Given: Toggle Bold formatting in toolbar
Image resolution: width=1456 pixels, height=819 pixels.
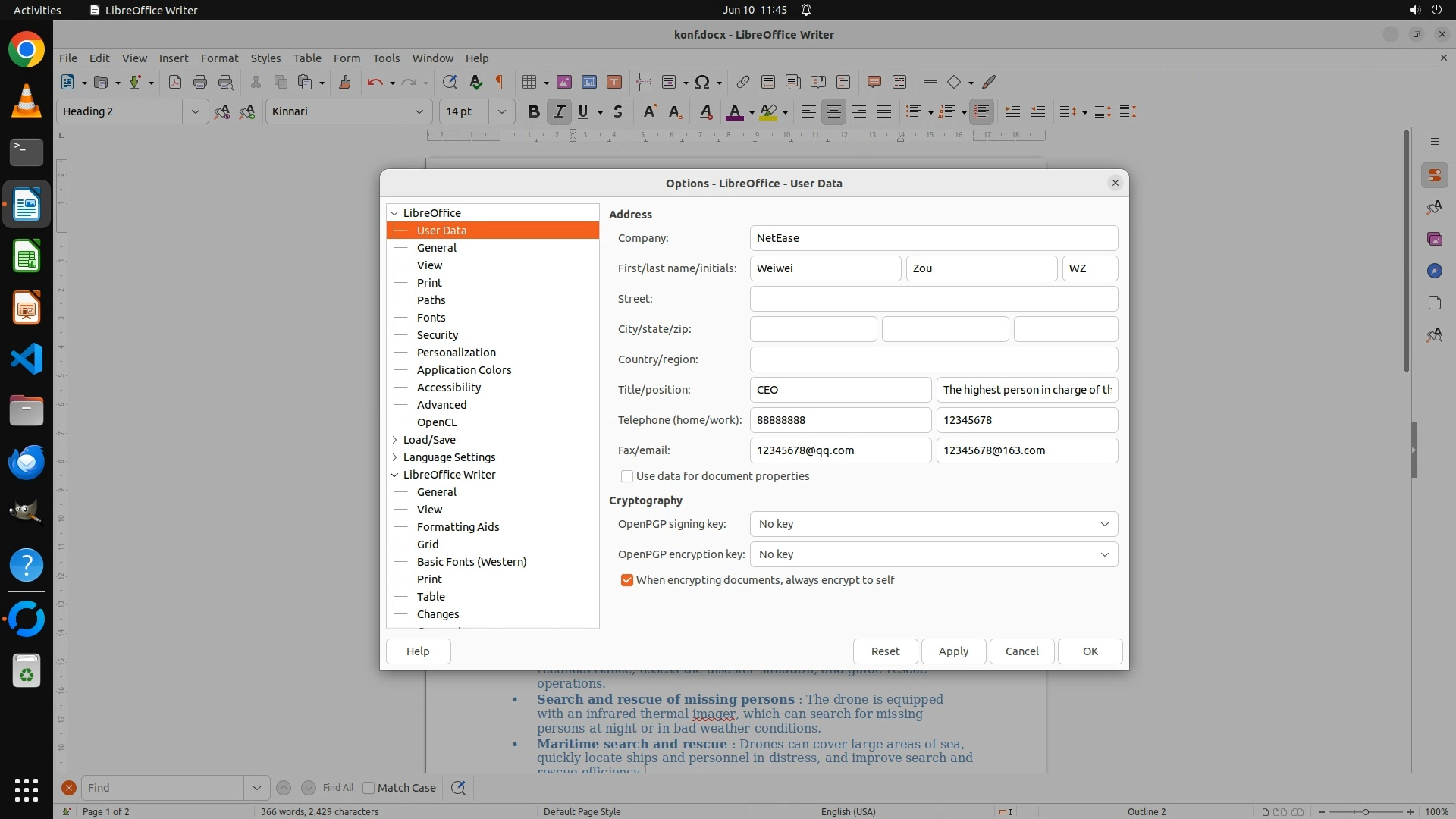Looking at the screenshot, I should (x=533, y=111).
